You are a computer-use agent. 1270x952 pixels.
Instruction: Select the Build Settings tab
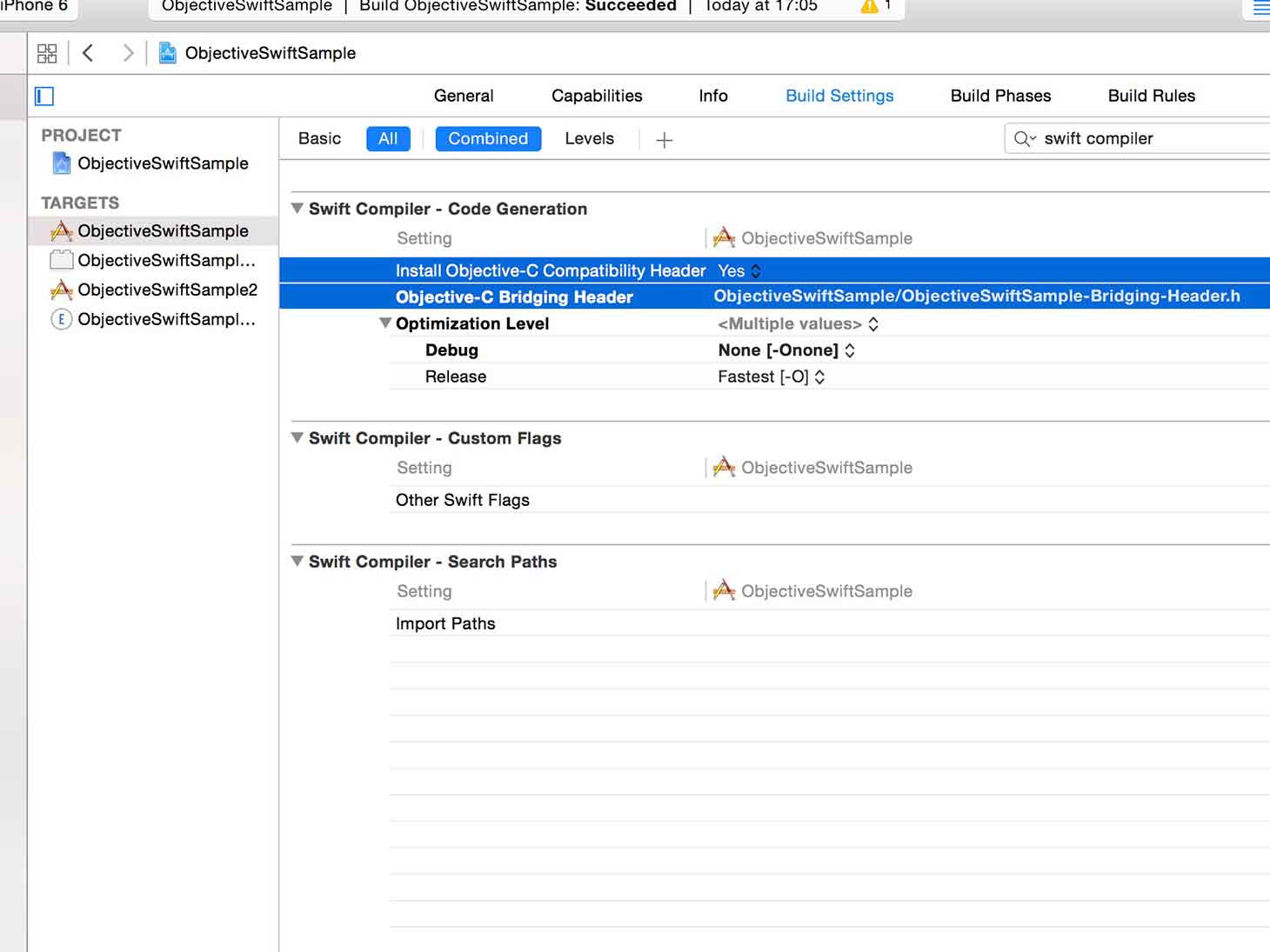pyautogui.click(x=839, y=96)
